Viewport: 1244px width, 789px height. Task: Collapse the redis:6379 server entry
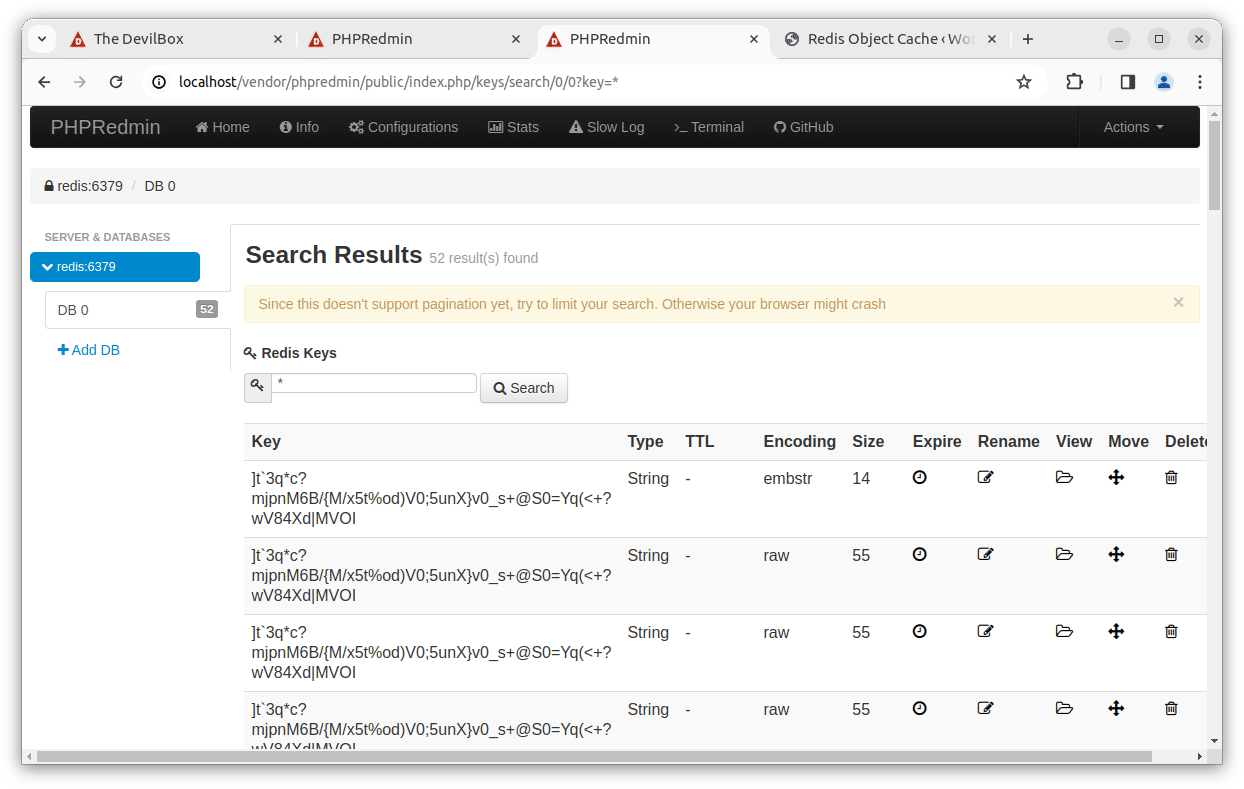(x=115, y=267)
